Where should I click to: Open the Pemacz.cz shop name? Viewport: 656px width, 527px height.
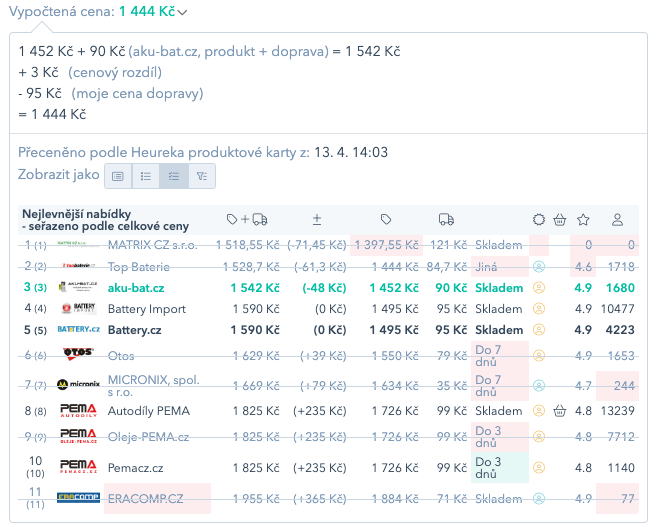pos(136,468)
